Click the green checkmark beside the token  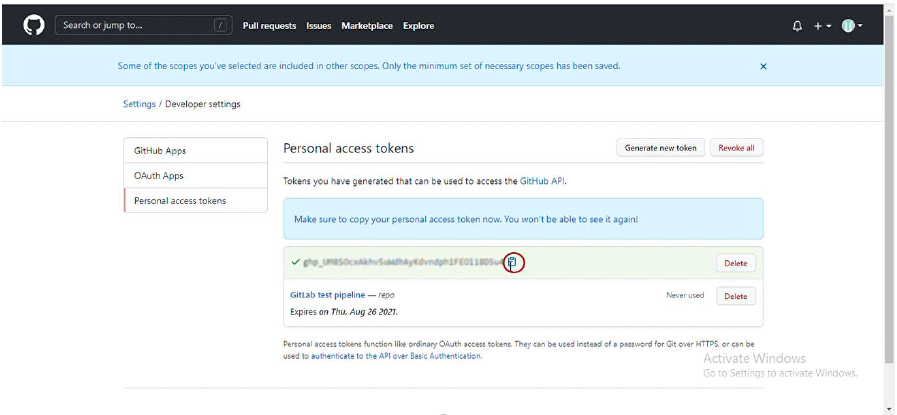coord(296,263)
